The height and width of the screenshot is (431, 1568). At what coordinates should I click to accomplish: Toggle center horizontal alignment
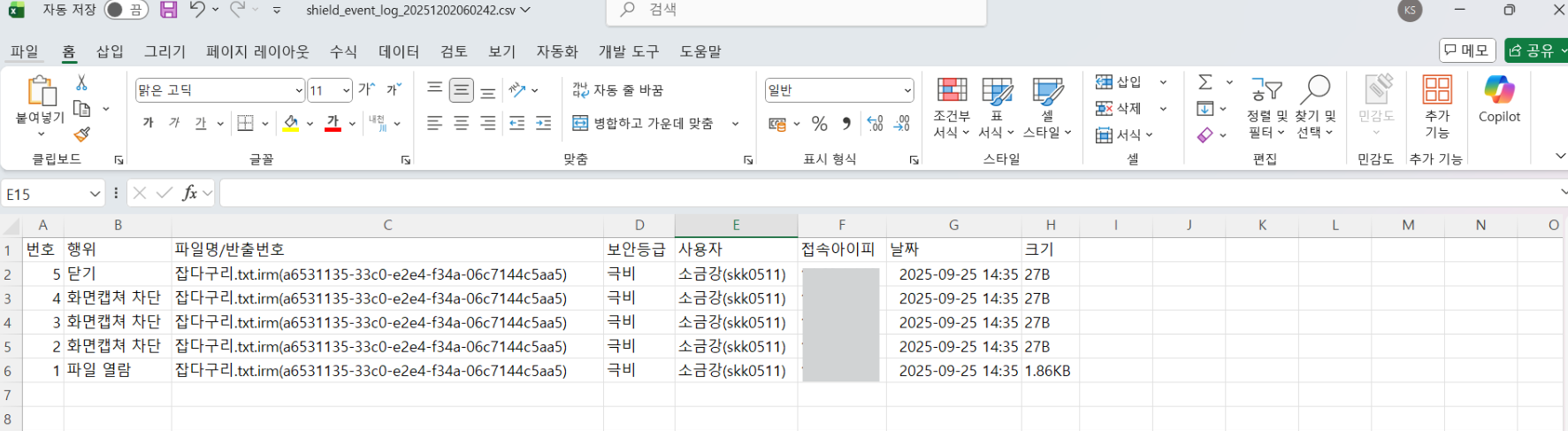pos(461,124)
